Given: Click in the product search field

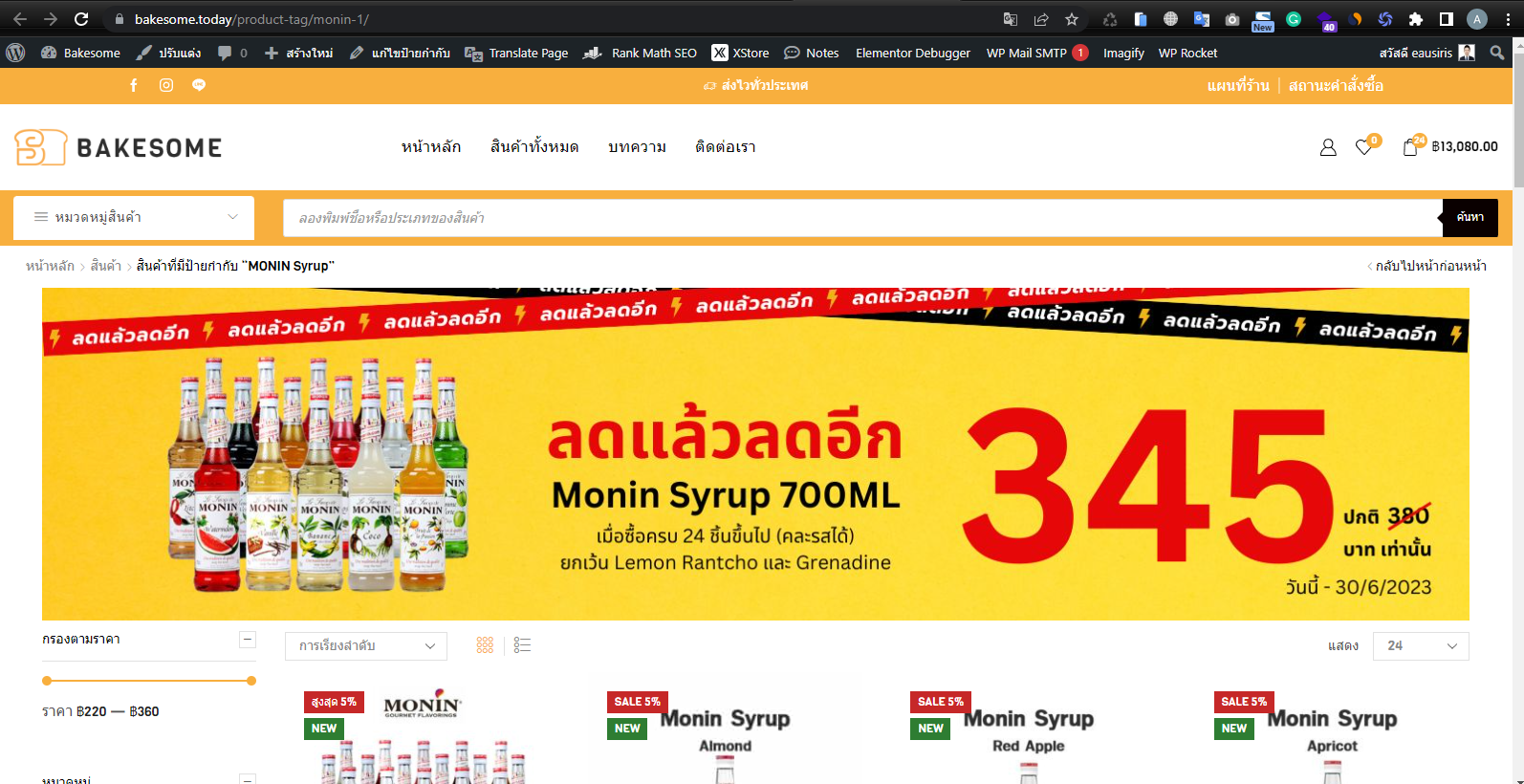Looking at the screenshot, I should [862, 217].
